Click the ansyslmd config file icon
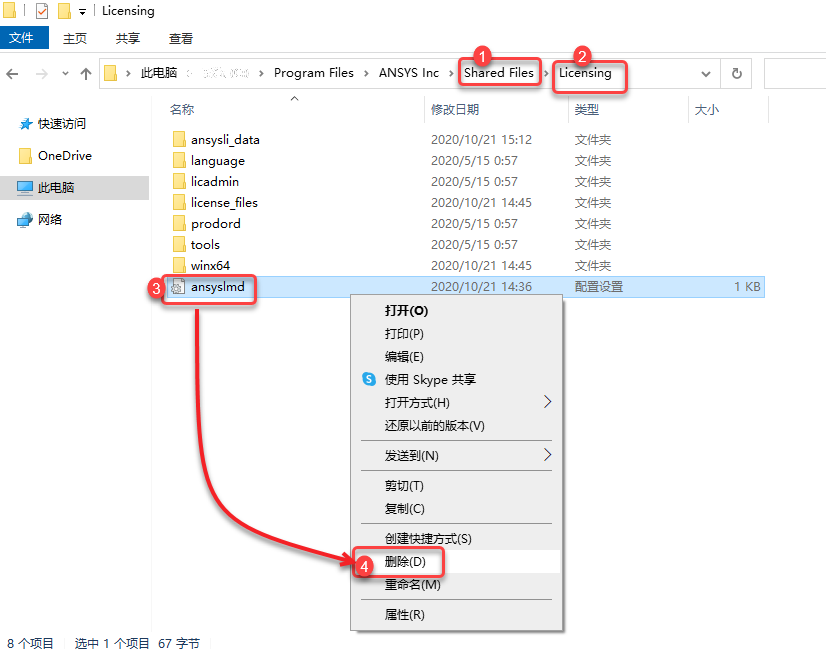 coord(178,287)
